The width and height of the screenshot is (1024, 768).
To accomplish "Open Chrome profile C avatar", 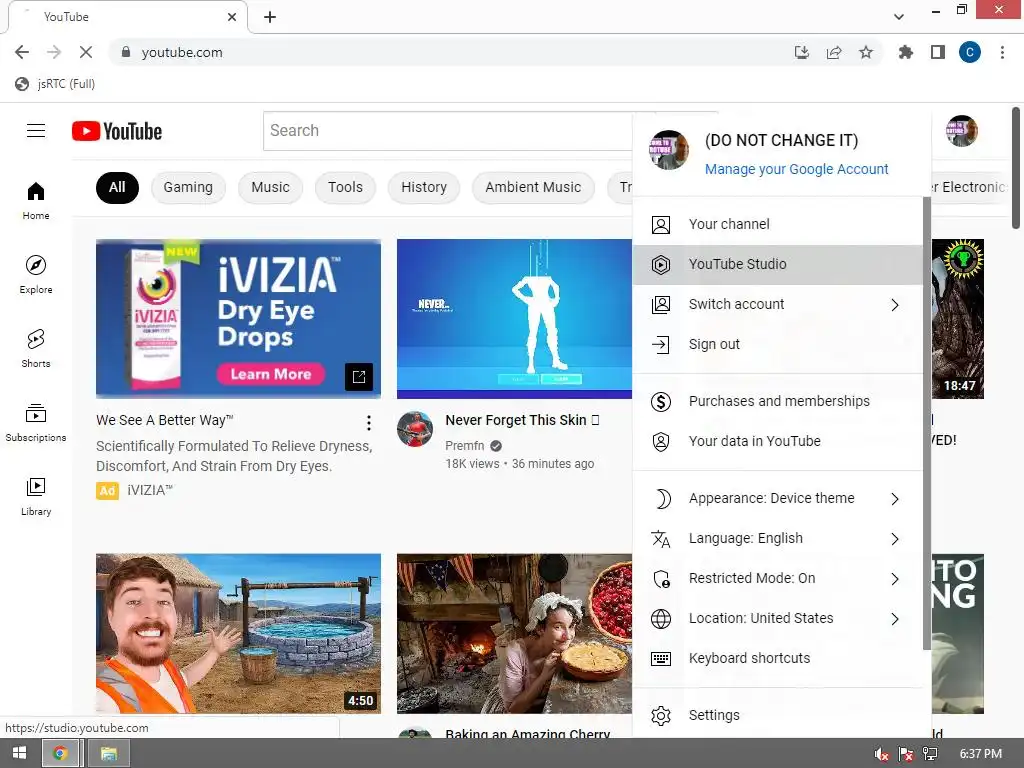I will tap(970, 52).
